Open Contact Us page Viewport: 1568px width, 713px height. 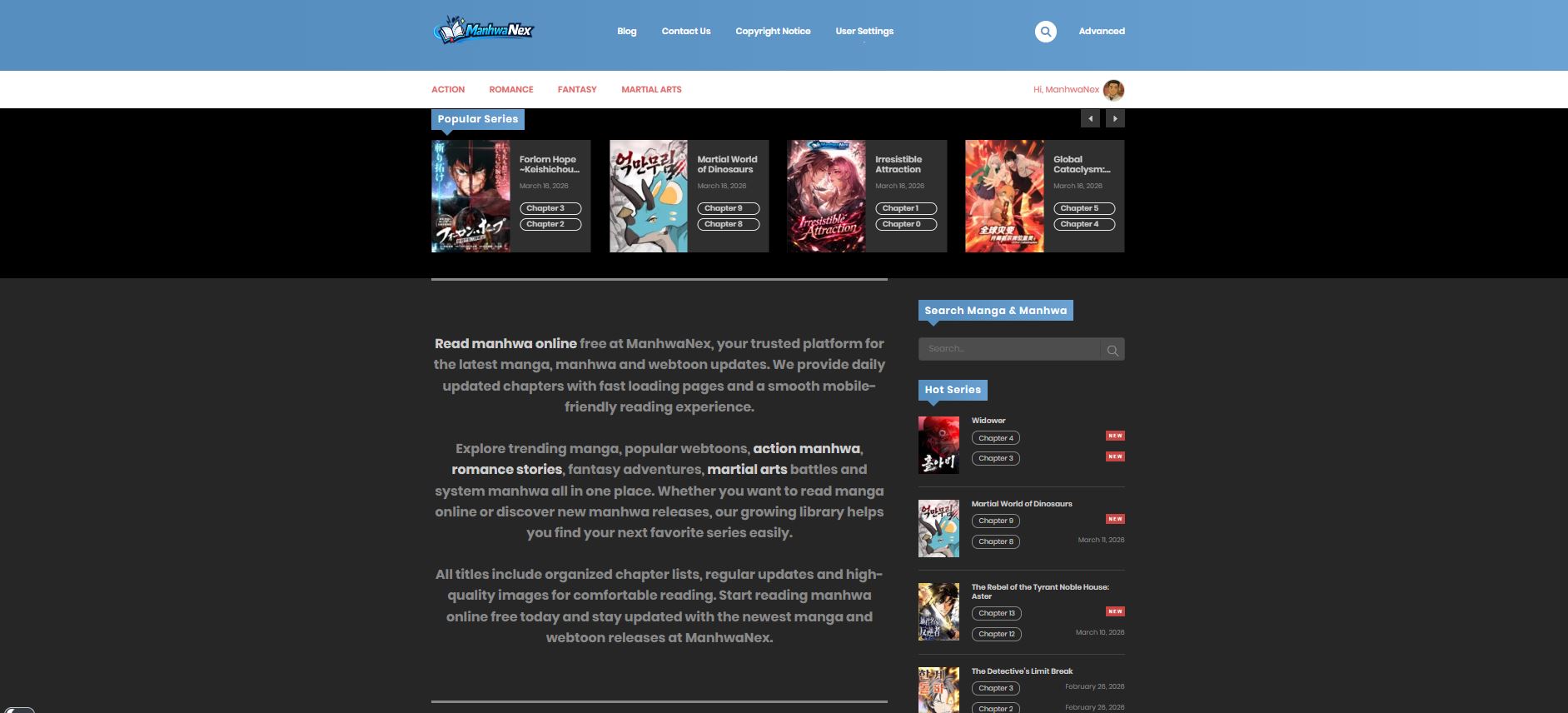pyautogui.click(x=686, y=32)
